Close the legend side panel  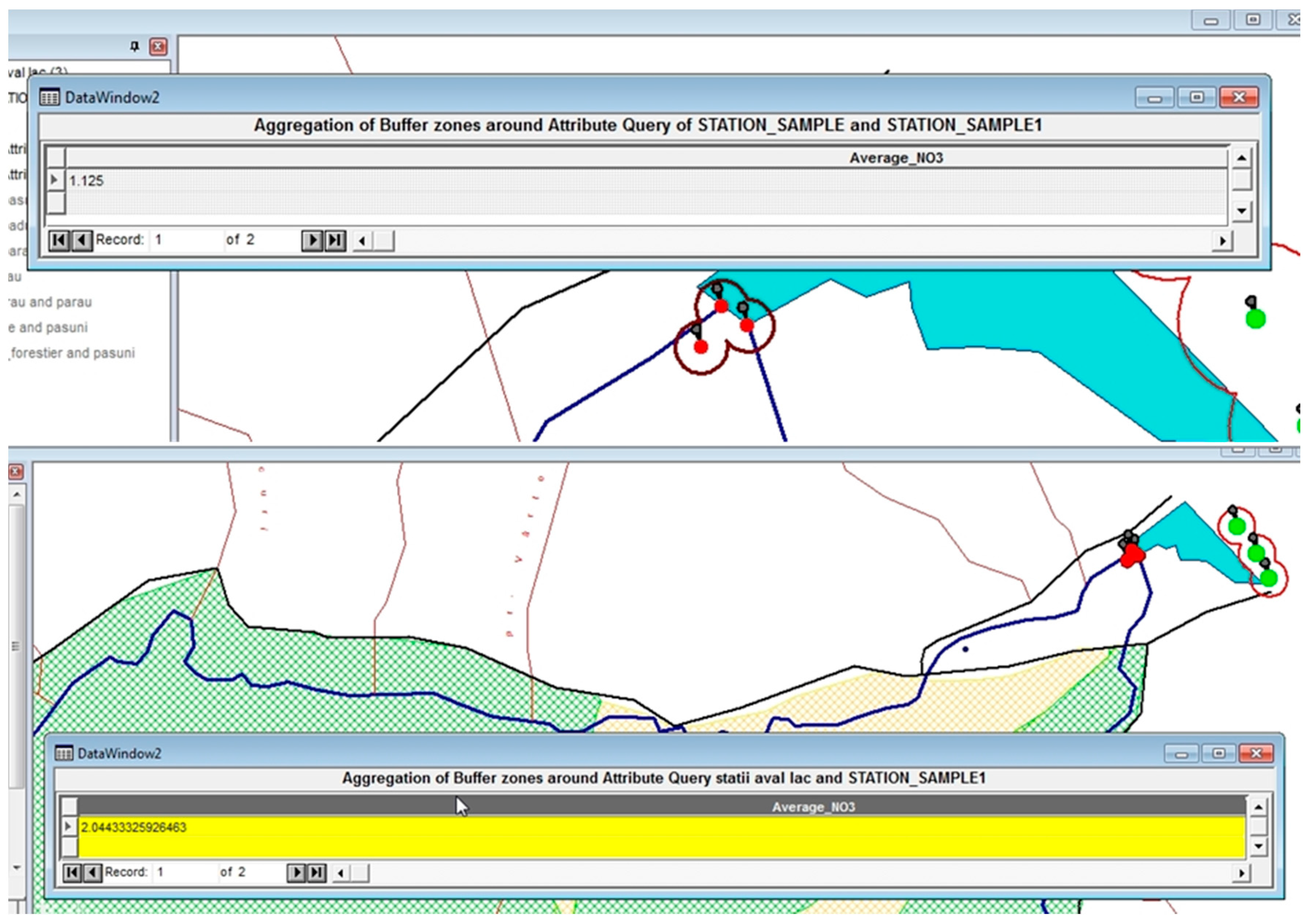158,46
